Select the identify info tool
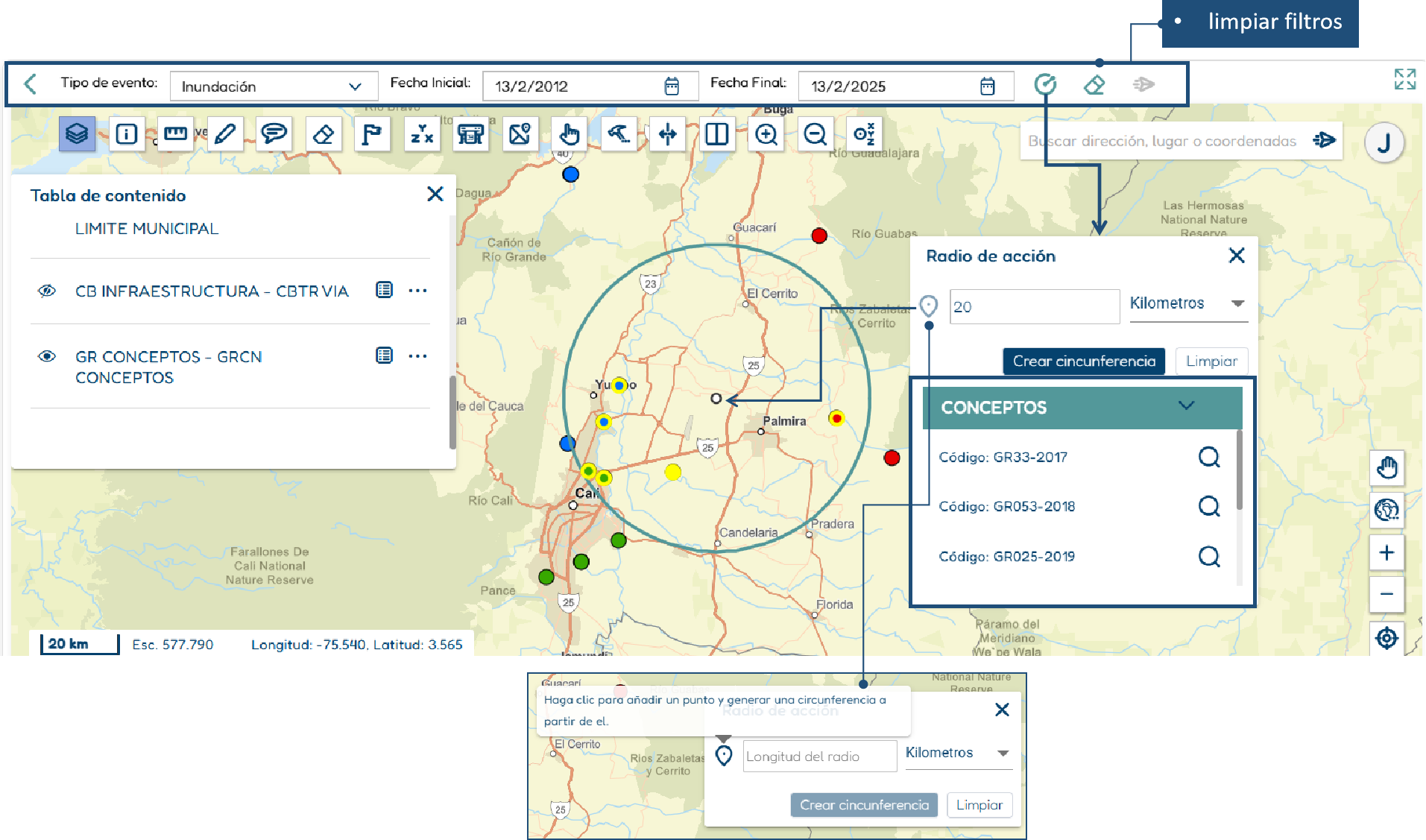This screenshot has width=1426, height=840. [x=126, y=134]
